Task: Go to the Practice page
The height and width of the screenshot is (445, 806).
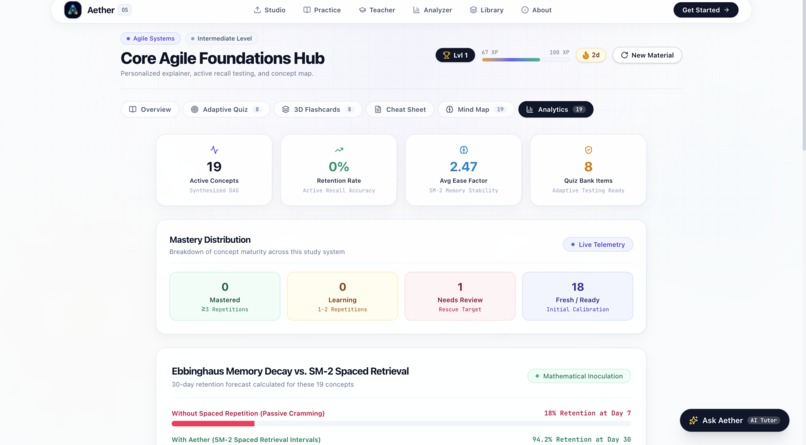Action: [x=322, y=10]
